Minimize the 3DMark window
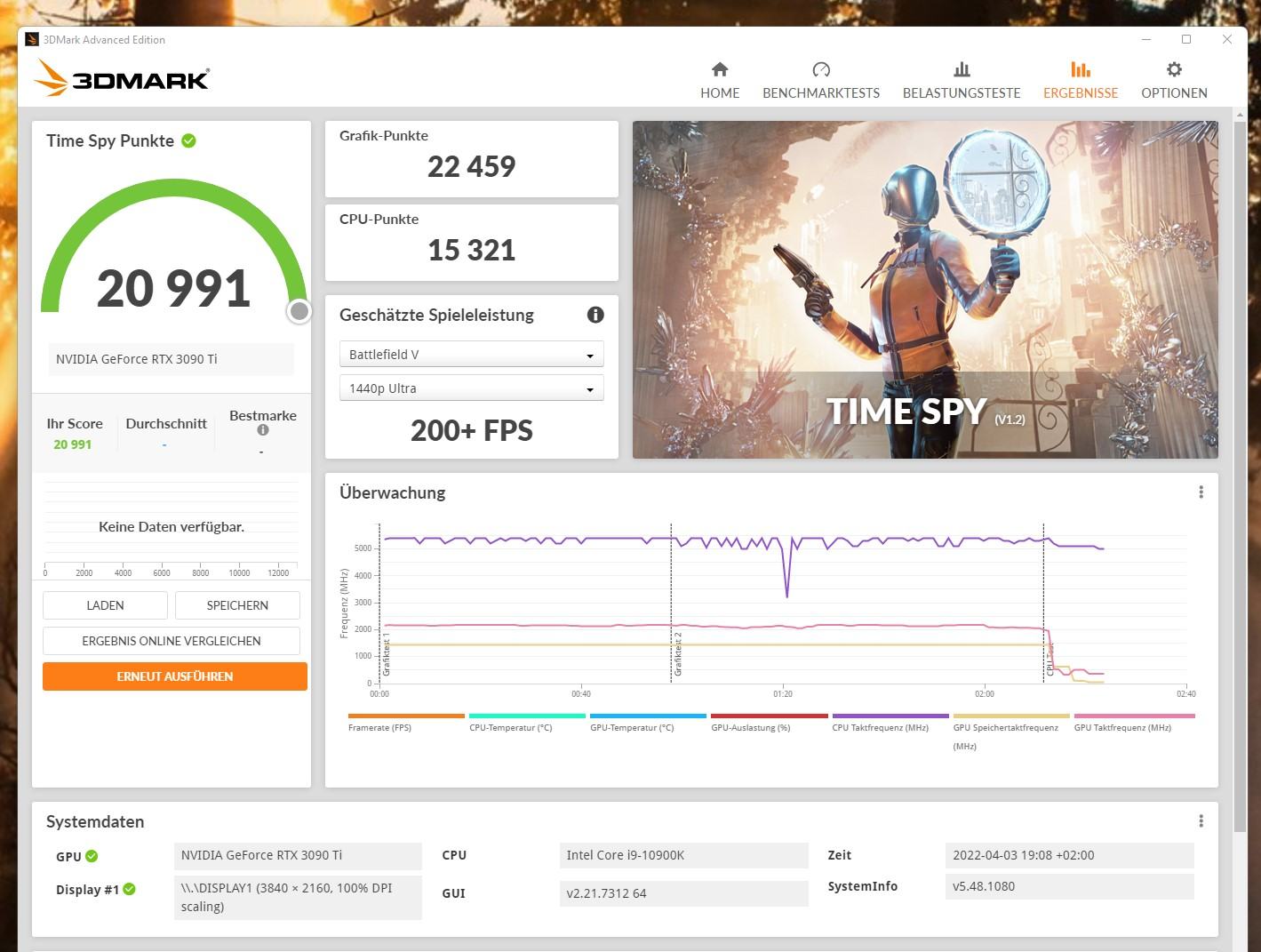1261x952 pixels. (x=1145, y=39)
